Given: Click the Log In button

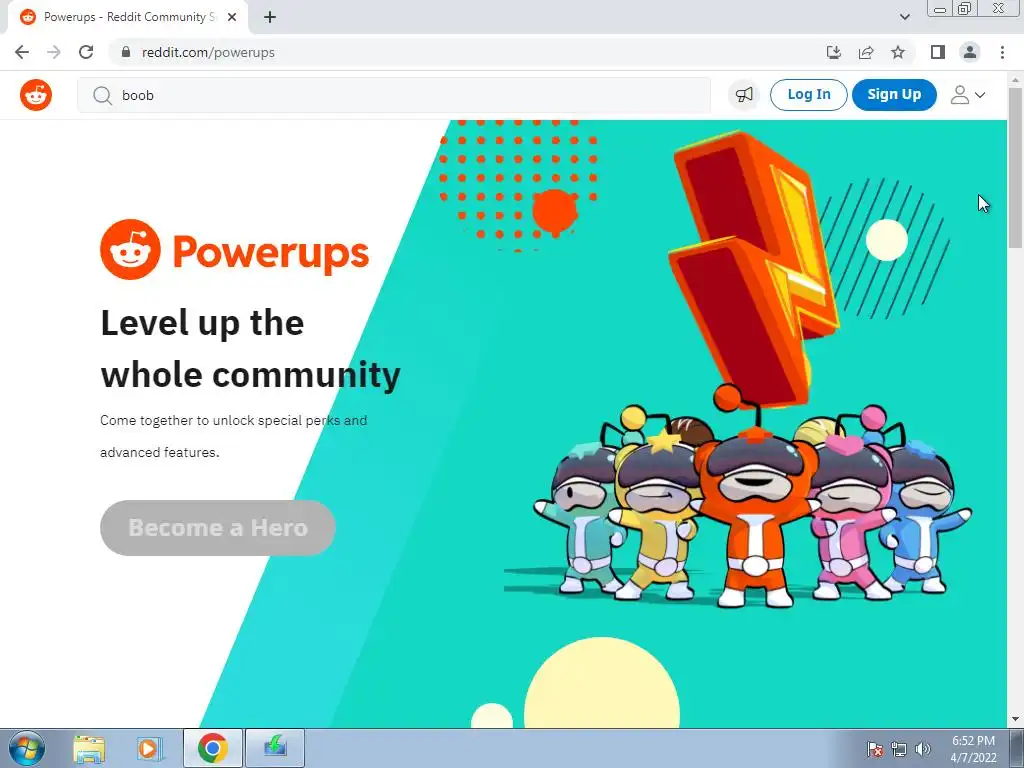Looking at the screenshot, I should click(x=808, y=95).
